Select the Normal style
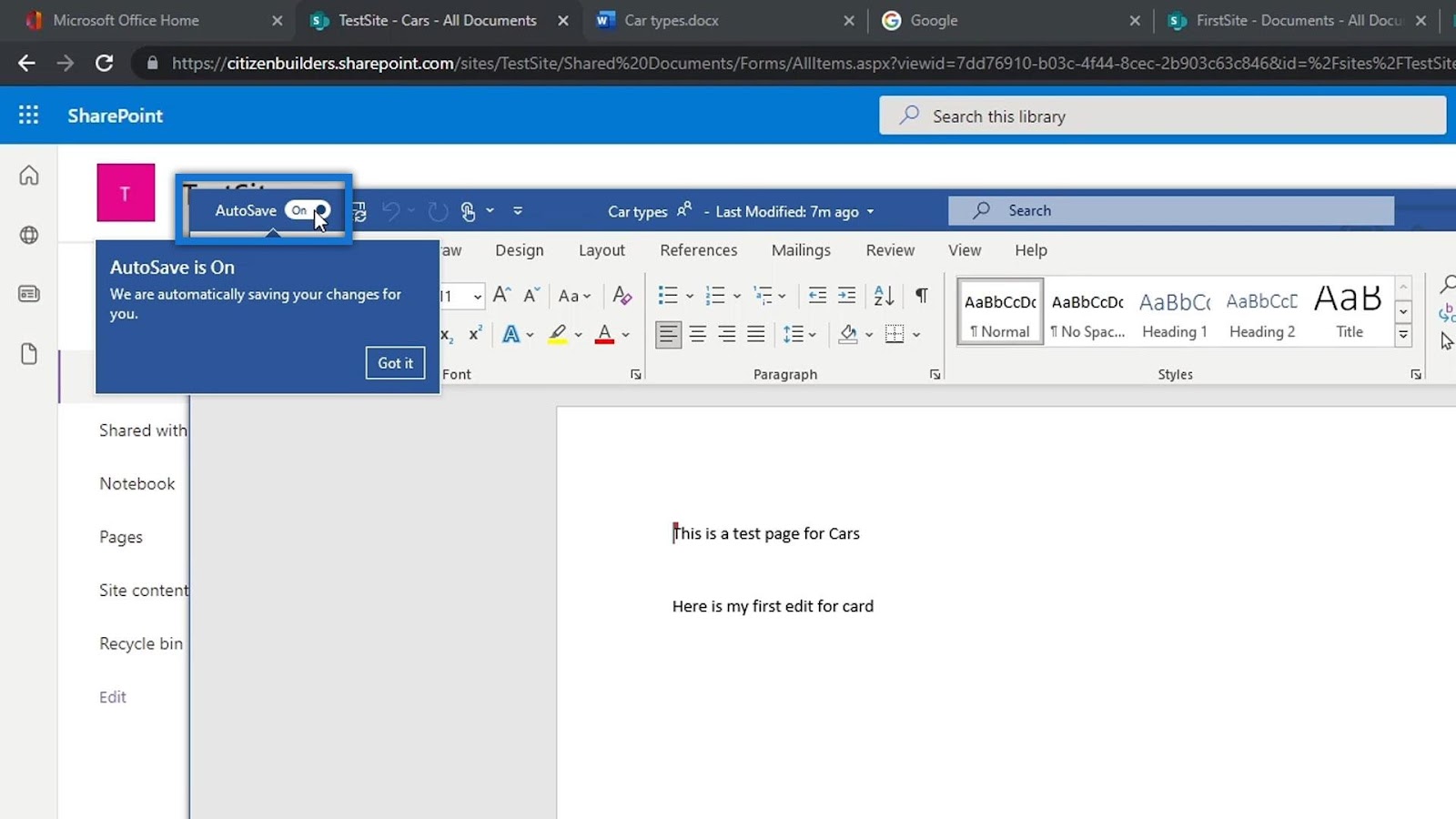1456x819 pixels. (1000, 312)
